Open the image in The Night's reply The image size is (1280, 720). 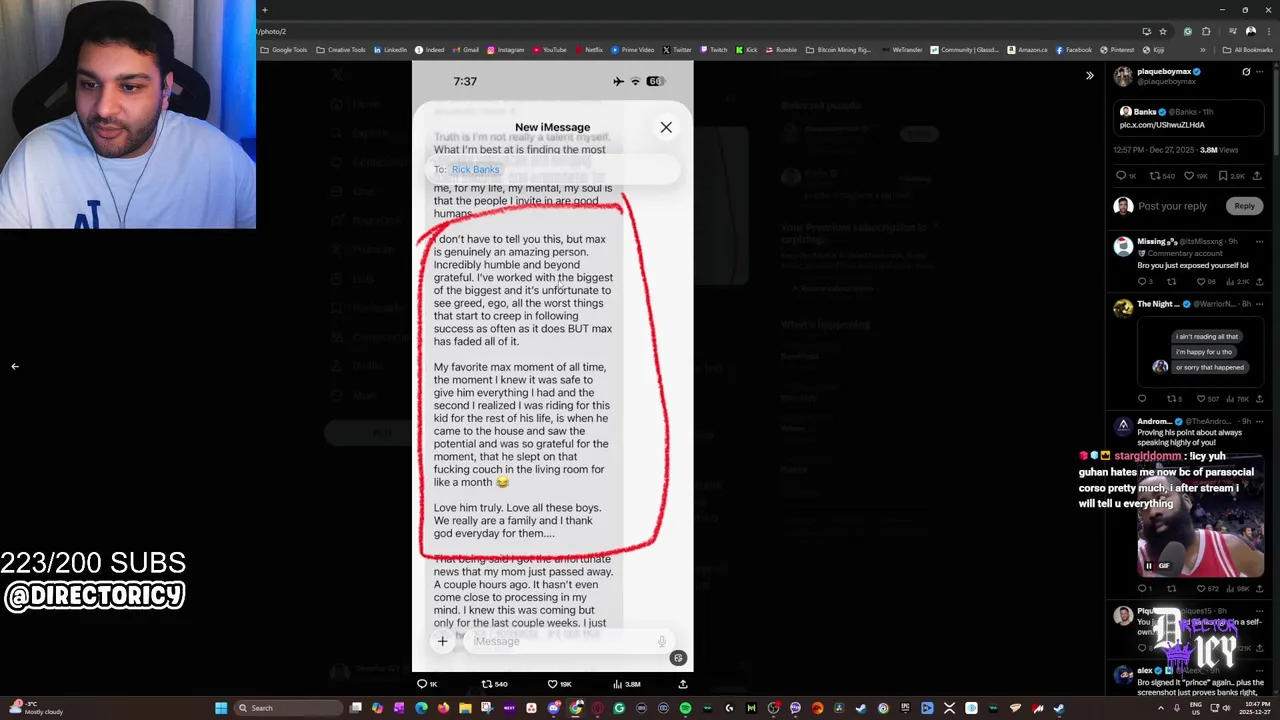[x=1200, y=350]
